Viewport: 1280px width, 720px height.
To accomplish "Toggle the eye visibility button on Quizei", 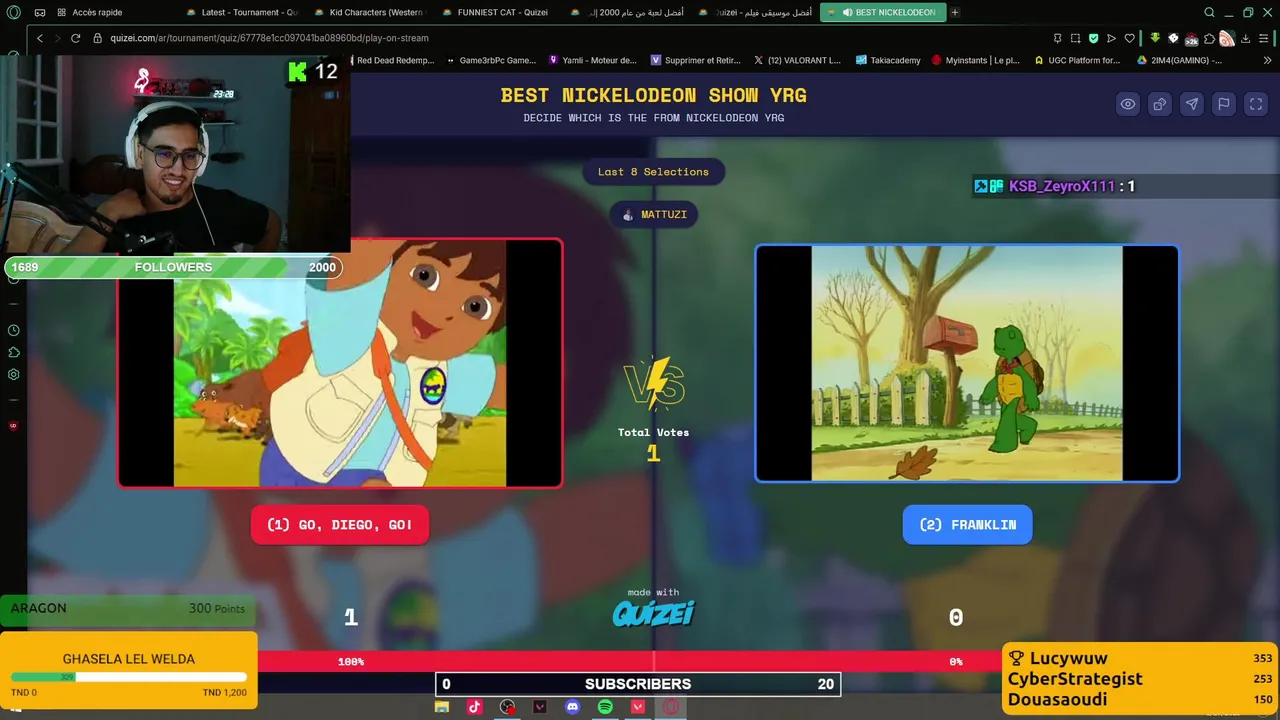I will coord(1128,104).
